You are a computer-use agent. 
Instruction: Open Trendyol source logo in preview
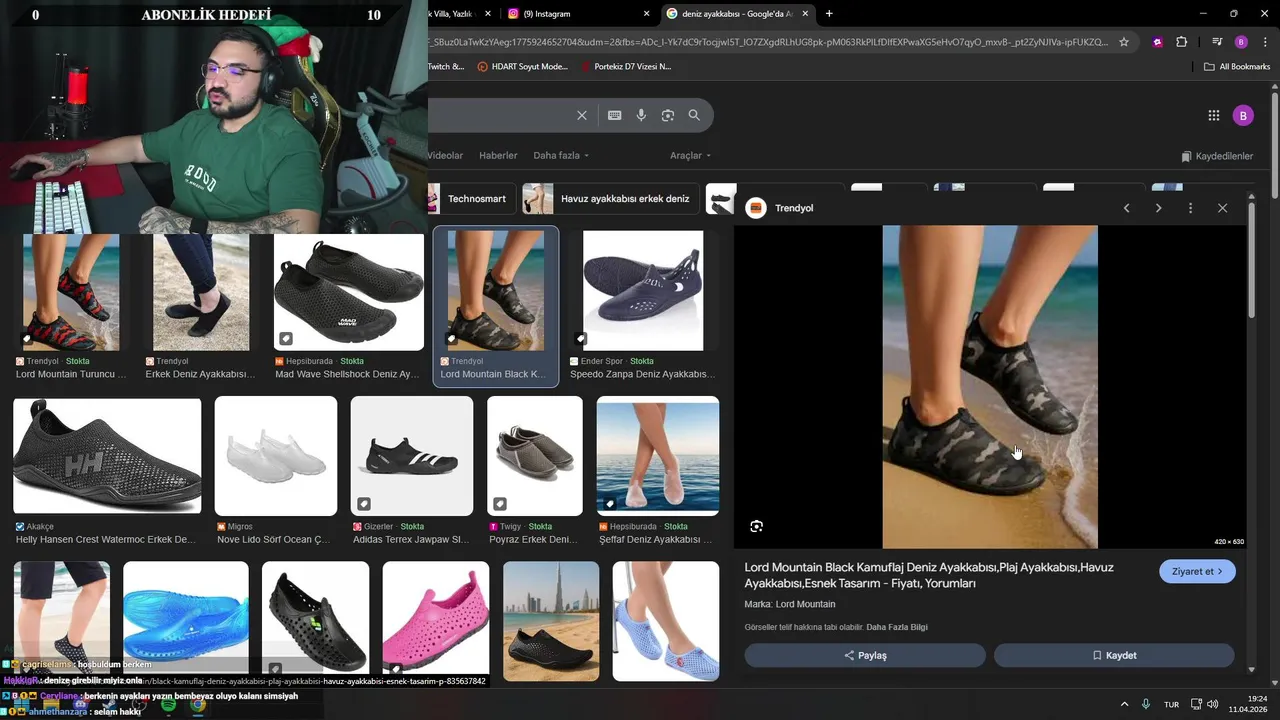coord(756,208)
